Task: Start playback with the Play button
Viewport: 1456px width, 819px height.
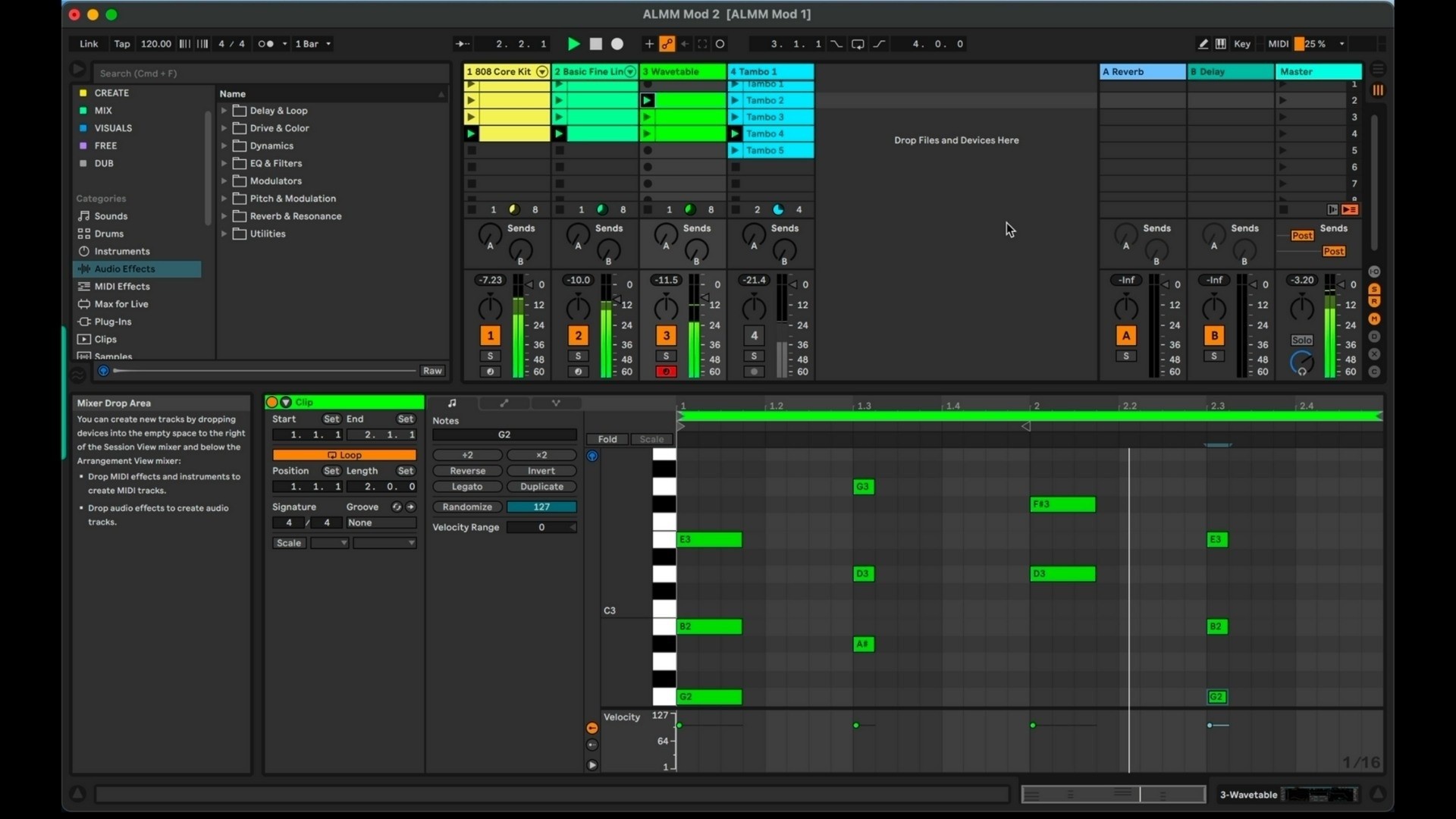Action: point(574,44)
